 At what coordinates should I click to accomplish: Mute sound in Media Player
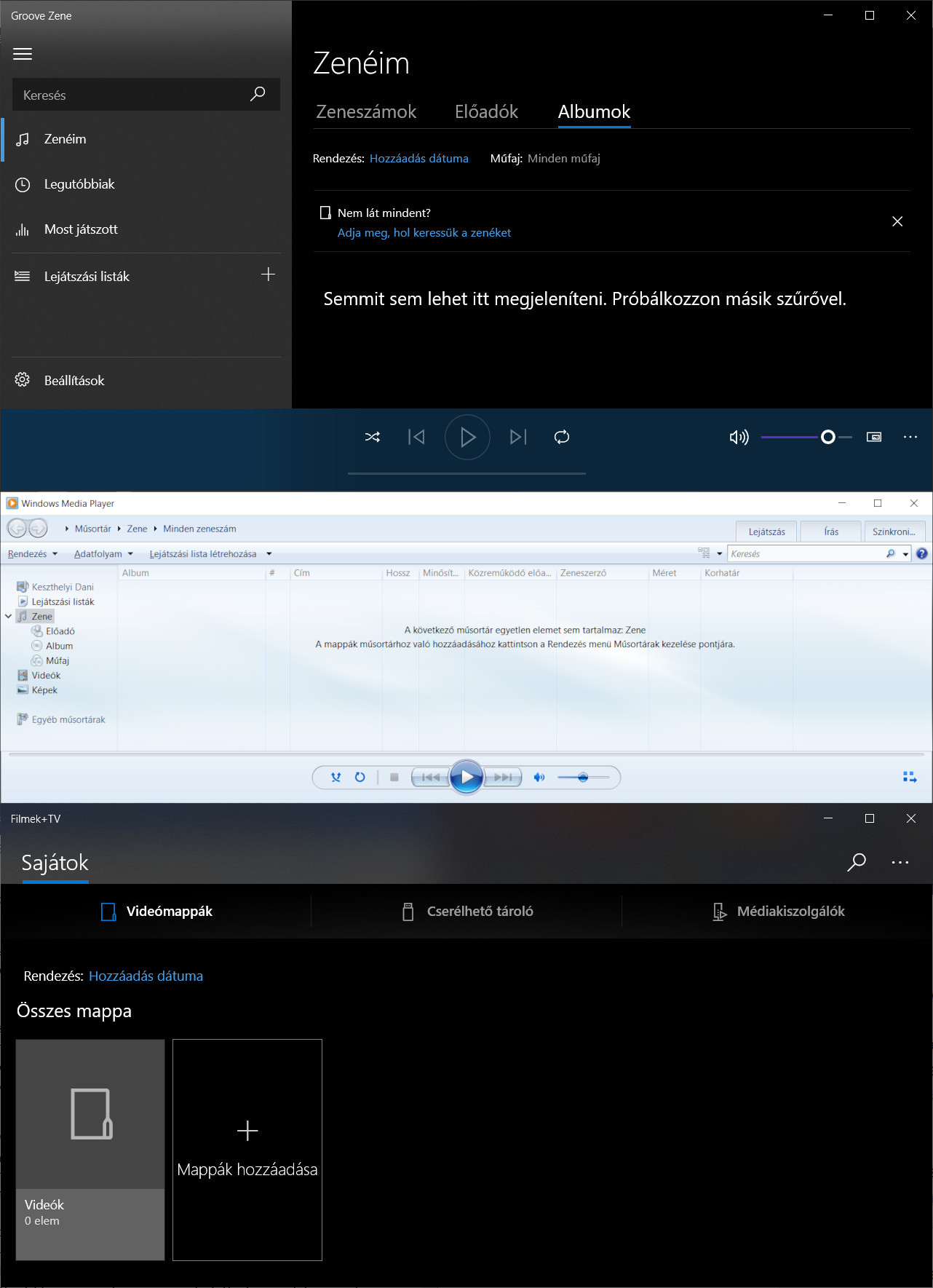pyautogui.click(x=539, y=777)
